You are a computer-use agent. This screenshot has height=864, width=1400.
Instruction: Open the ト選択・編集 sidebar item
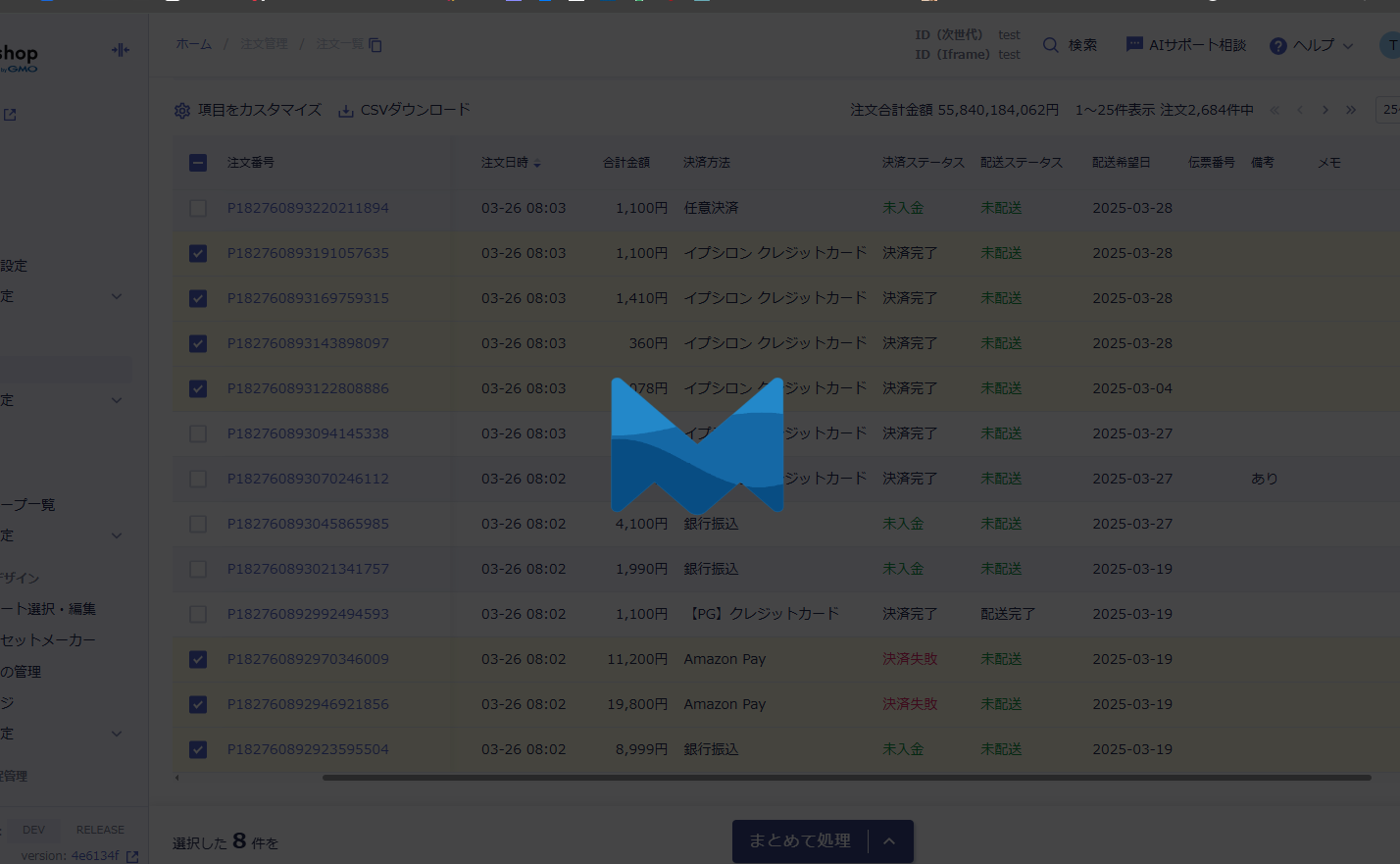(48, 609)
